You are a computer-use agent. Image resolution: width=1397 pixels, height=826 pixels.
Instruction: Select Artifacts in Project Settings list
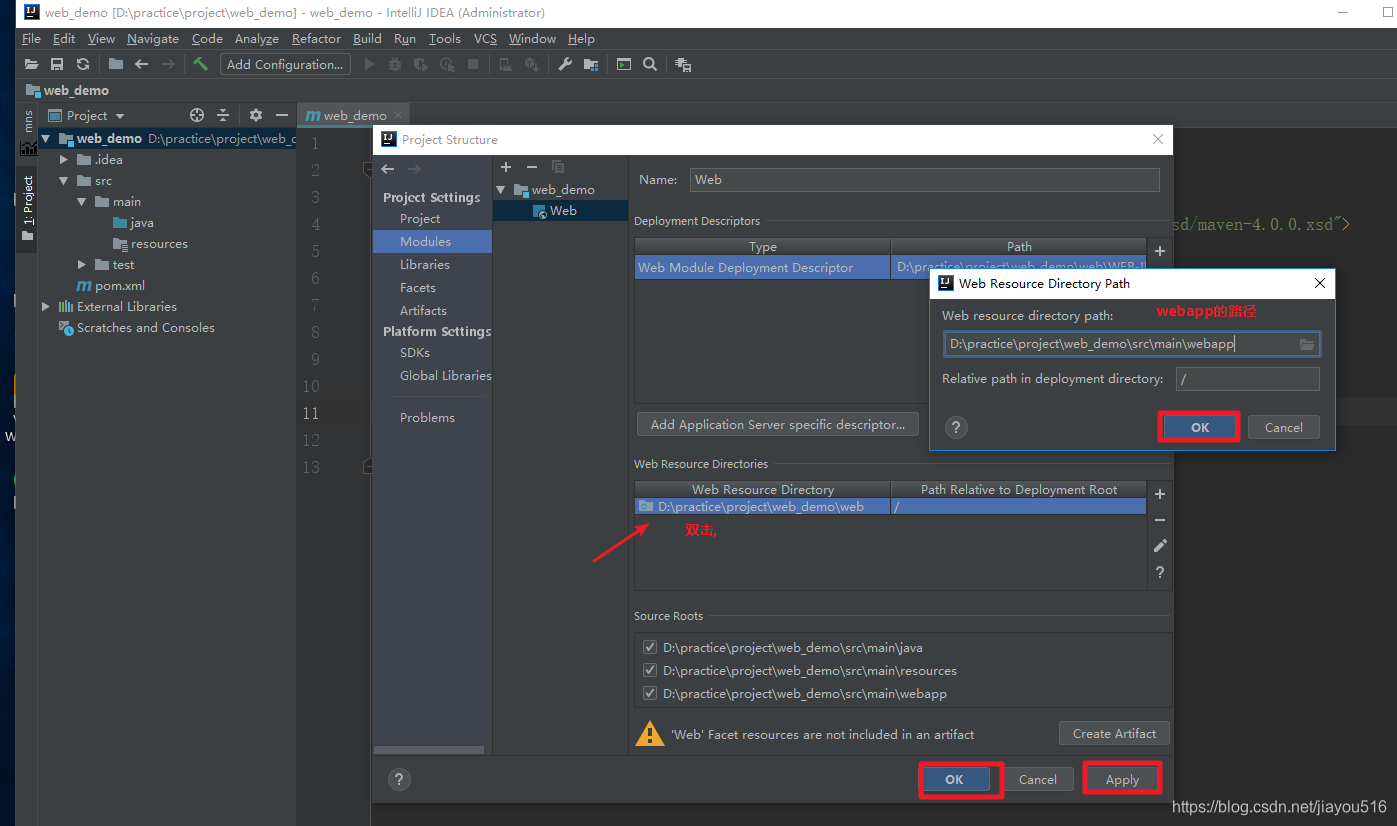click(423, 311)
